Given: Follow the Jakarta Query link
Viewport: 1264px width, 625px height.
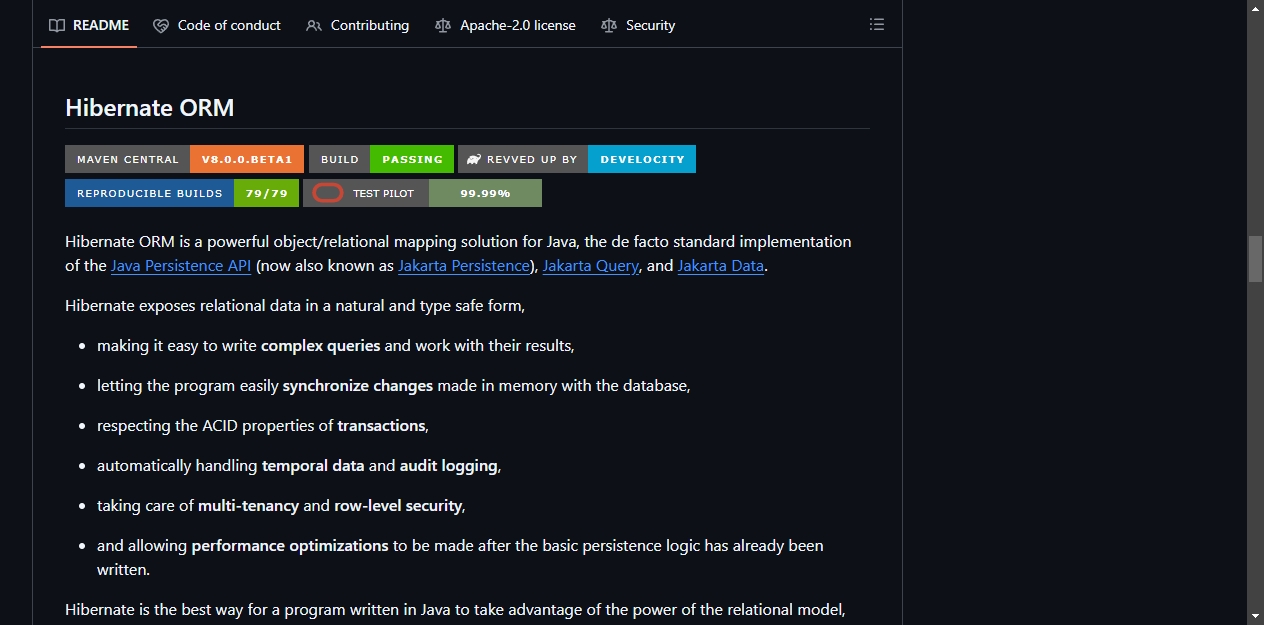Looking at the screenshot, I should coord(590,266).
